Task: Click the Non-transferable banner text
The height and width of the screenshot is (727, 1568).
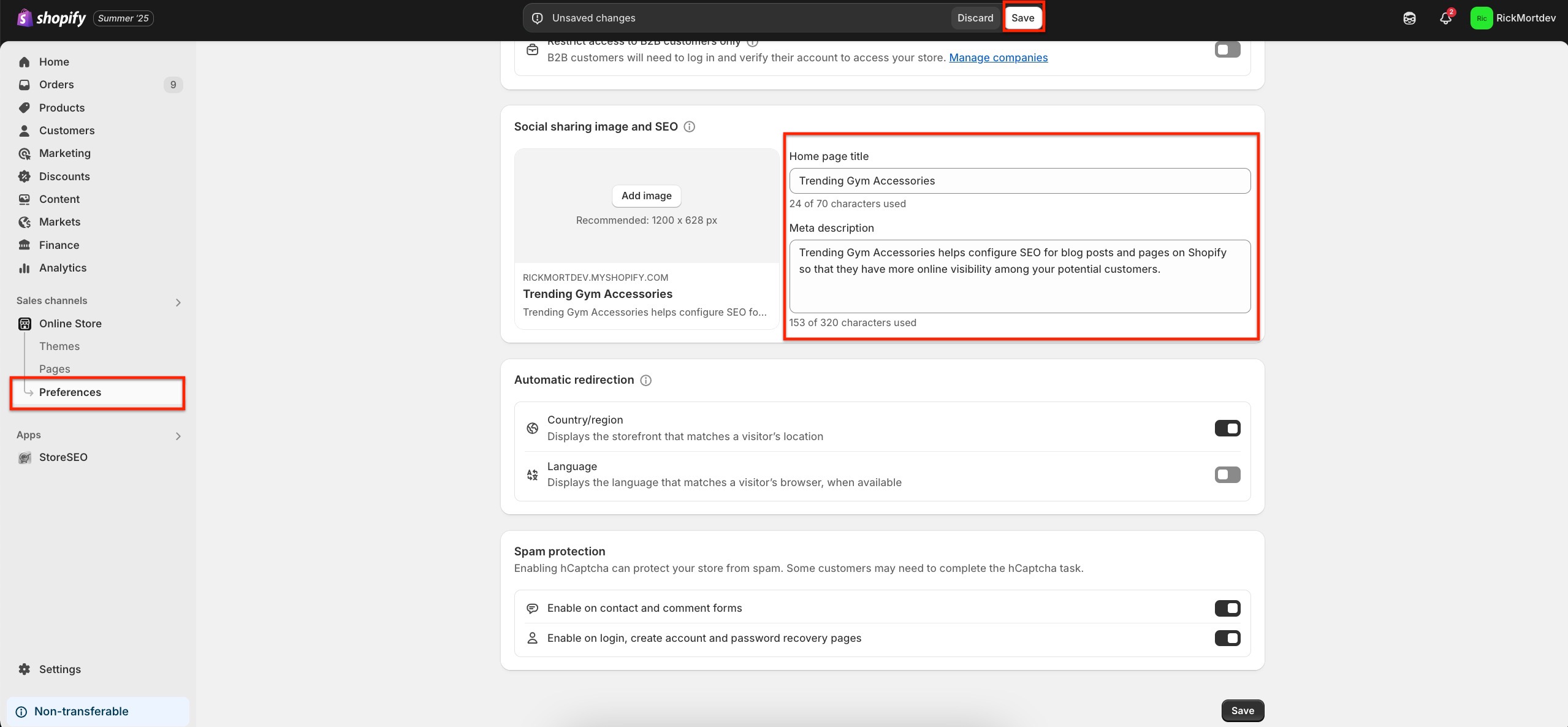Action: 82,712
